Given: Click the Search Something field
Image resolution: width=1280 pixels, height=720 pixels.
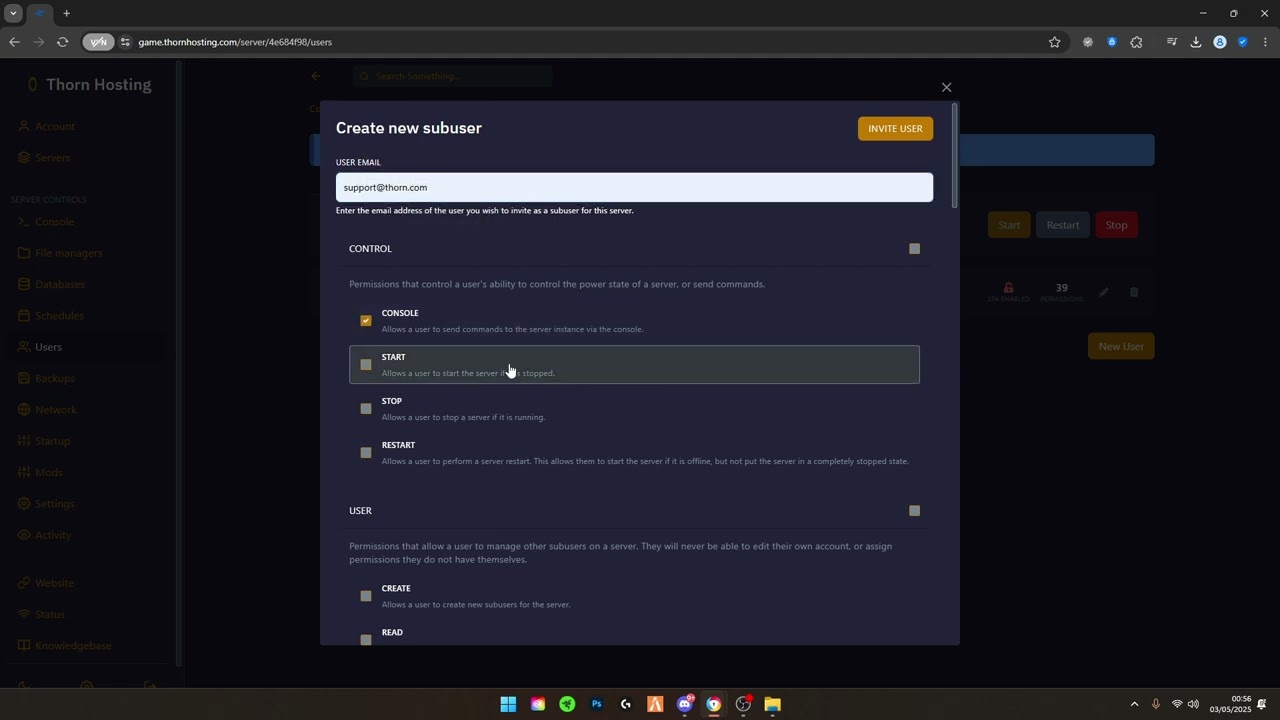Looking at the screenshot, I should 452,76.
